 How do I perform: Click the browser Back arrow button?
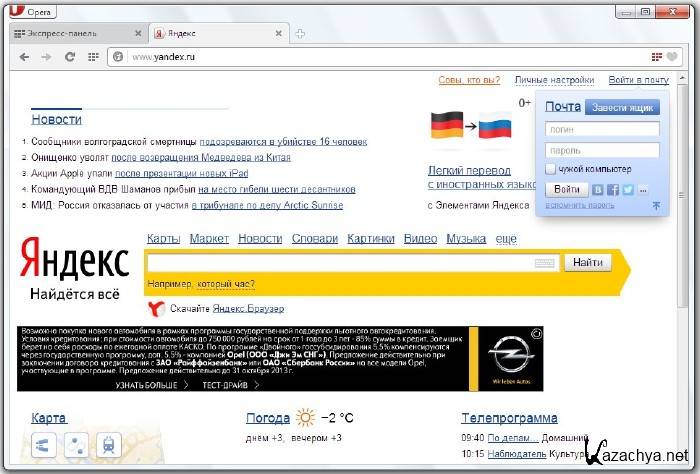pyautogui.click(x=24, y=57)
